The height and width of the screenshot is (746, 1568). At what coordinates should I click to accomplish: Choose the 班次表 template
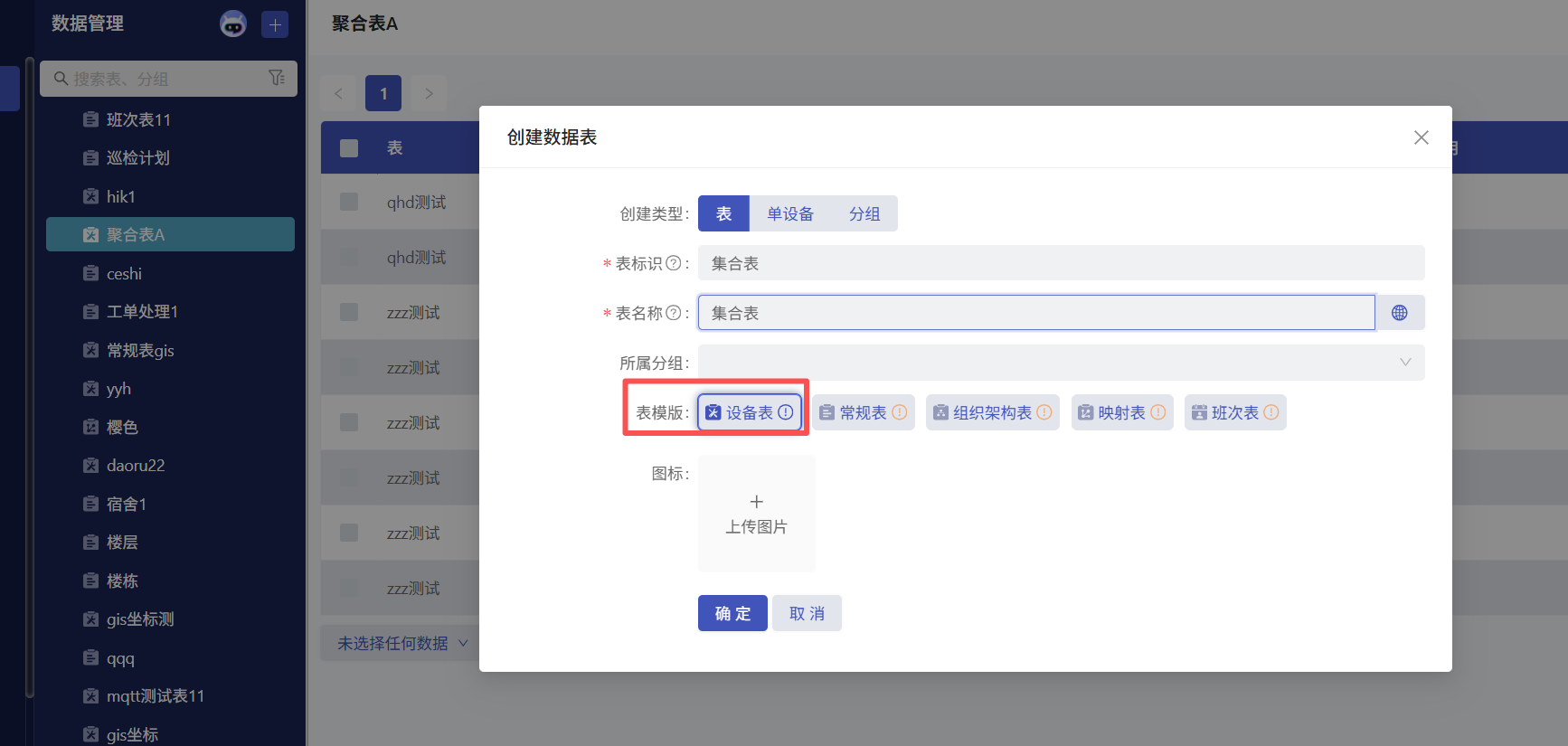pos(1235,412)
